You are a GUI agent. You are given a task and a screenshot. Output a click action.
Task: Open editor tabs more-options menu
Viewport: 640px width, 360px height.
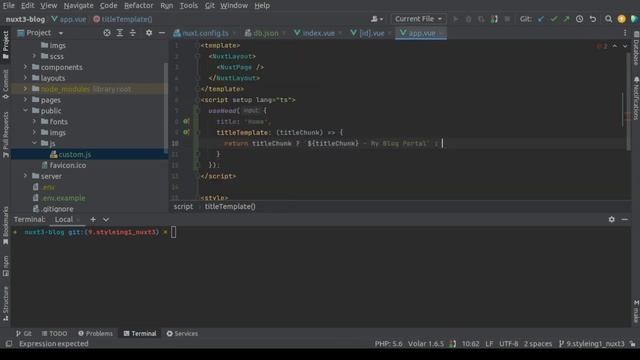[x=625, y=33]
